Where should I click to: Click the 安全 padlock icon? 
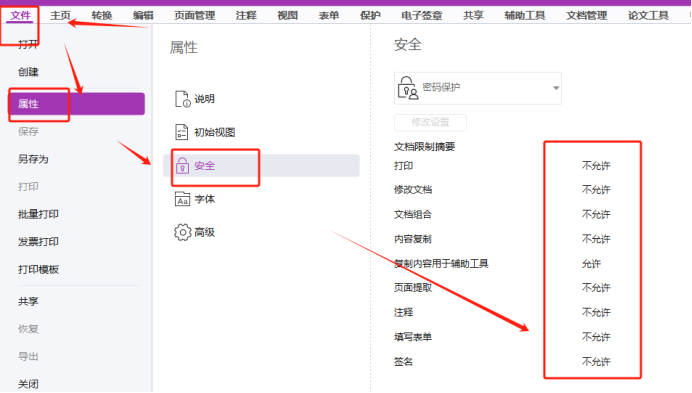[x=182, y=166]
